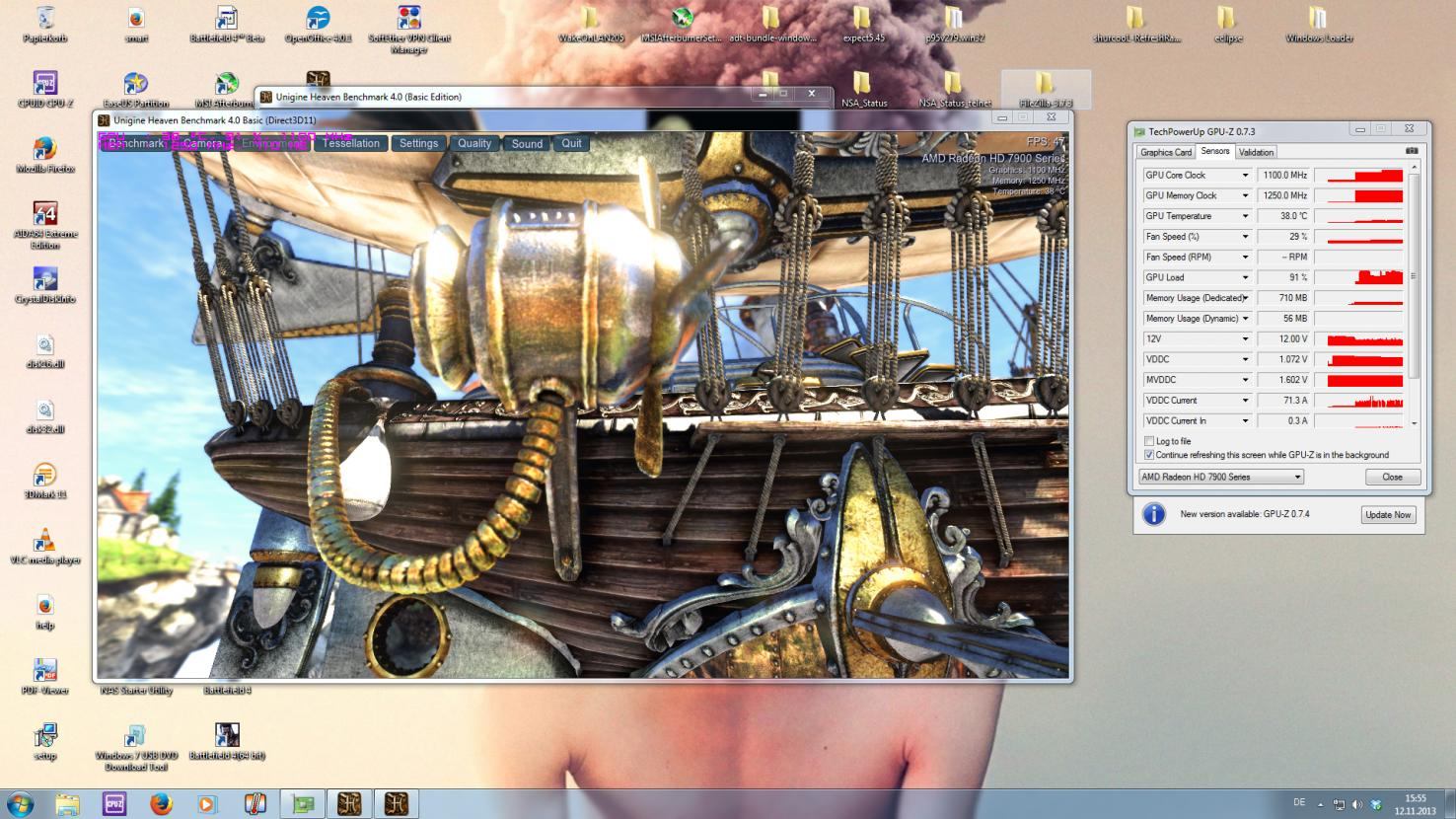Launch Mozilla Firefox desktop shortcut
1456x819 pixels.
point(45,154)
